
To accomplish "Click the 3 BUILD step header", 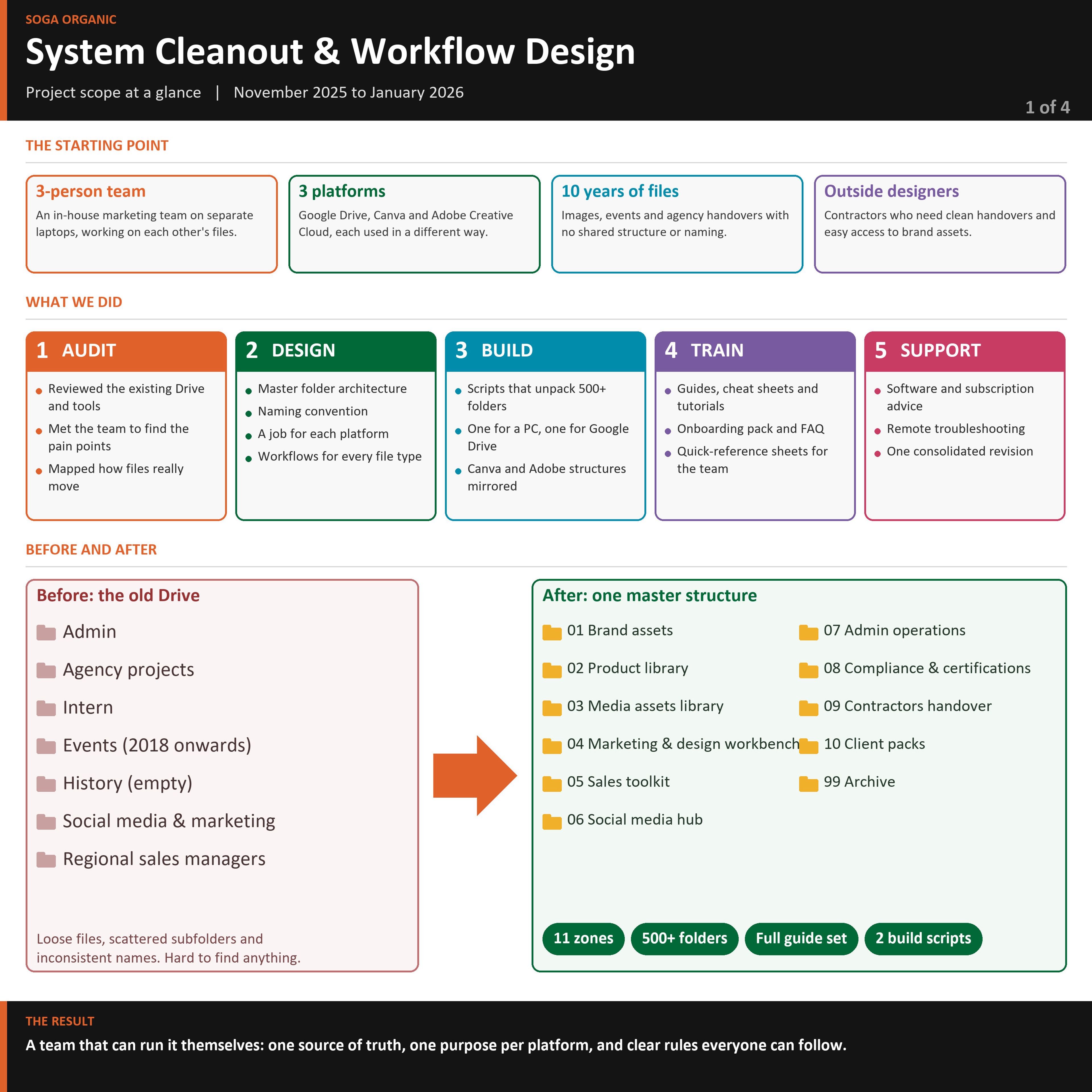I will [x=545, y=351].
